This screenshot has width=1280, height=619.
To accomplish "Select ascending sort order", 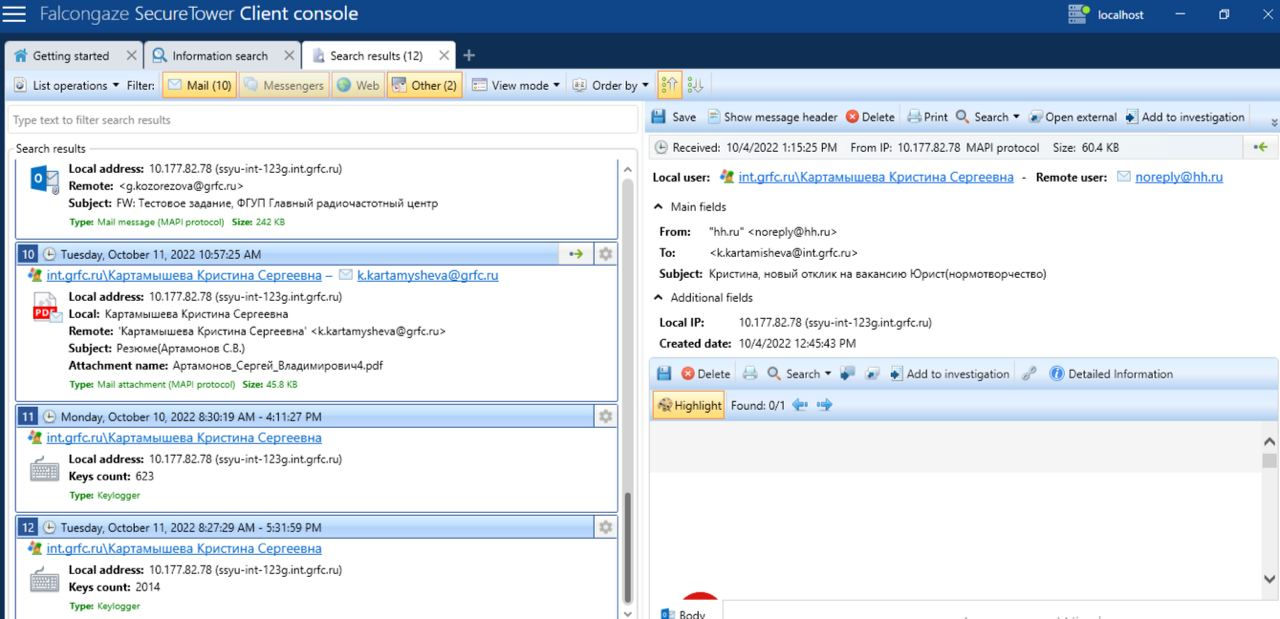I will click(670, 85).
